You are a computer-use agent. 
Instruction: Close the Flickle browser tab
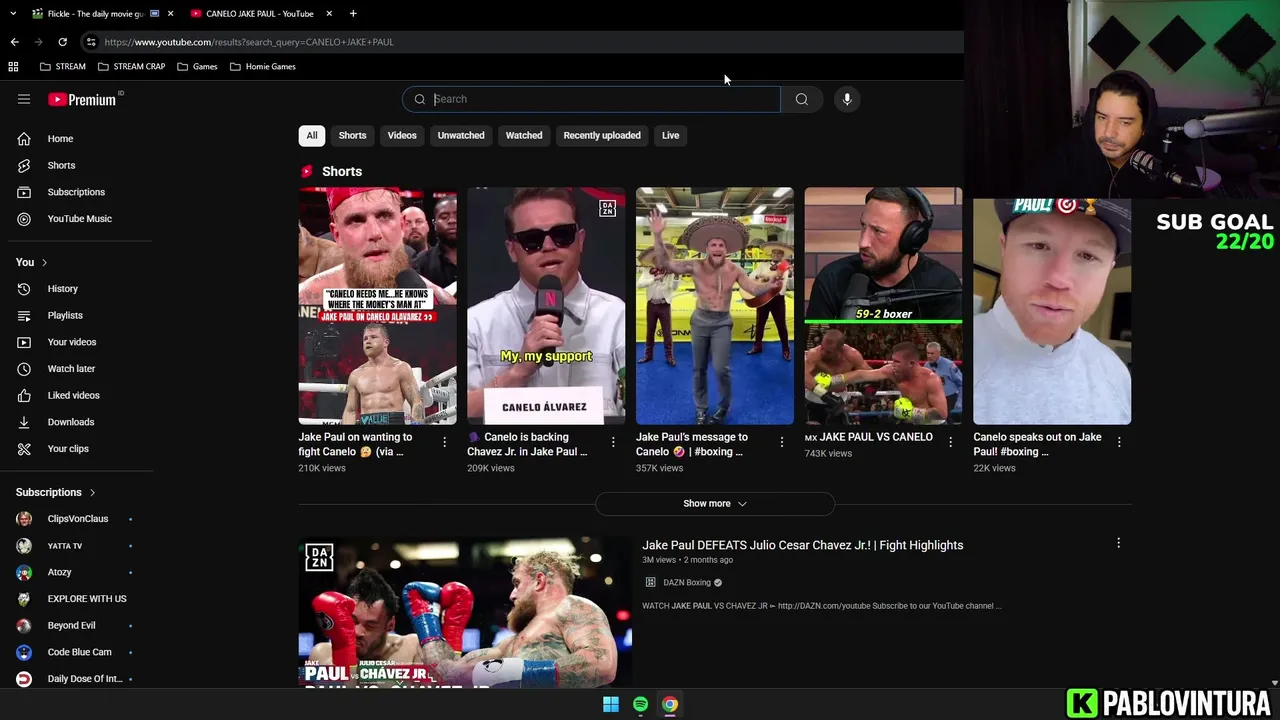tap(171, 13)
